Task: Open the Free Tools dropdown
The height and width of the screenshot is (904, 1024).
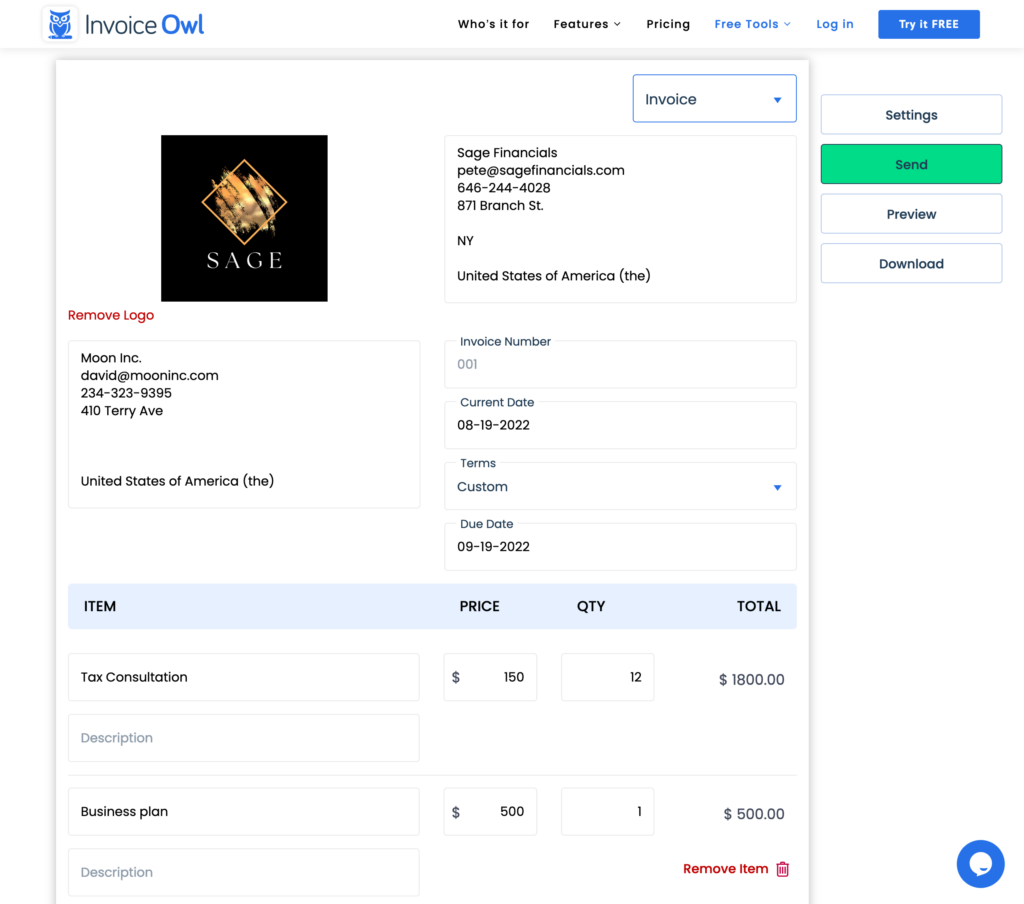Action: point(752,24)
